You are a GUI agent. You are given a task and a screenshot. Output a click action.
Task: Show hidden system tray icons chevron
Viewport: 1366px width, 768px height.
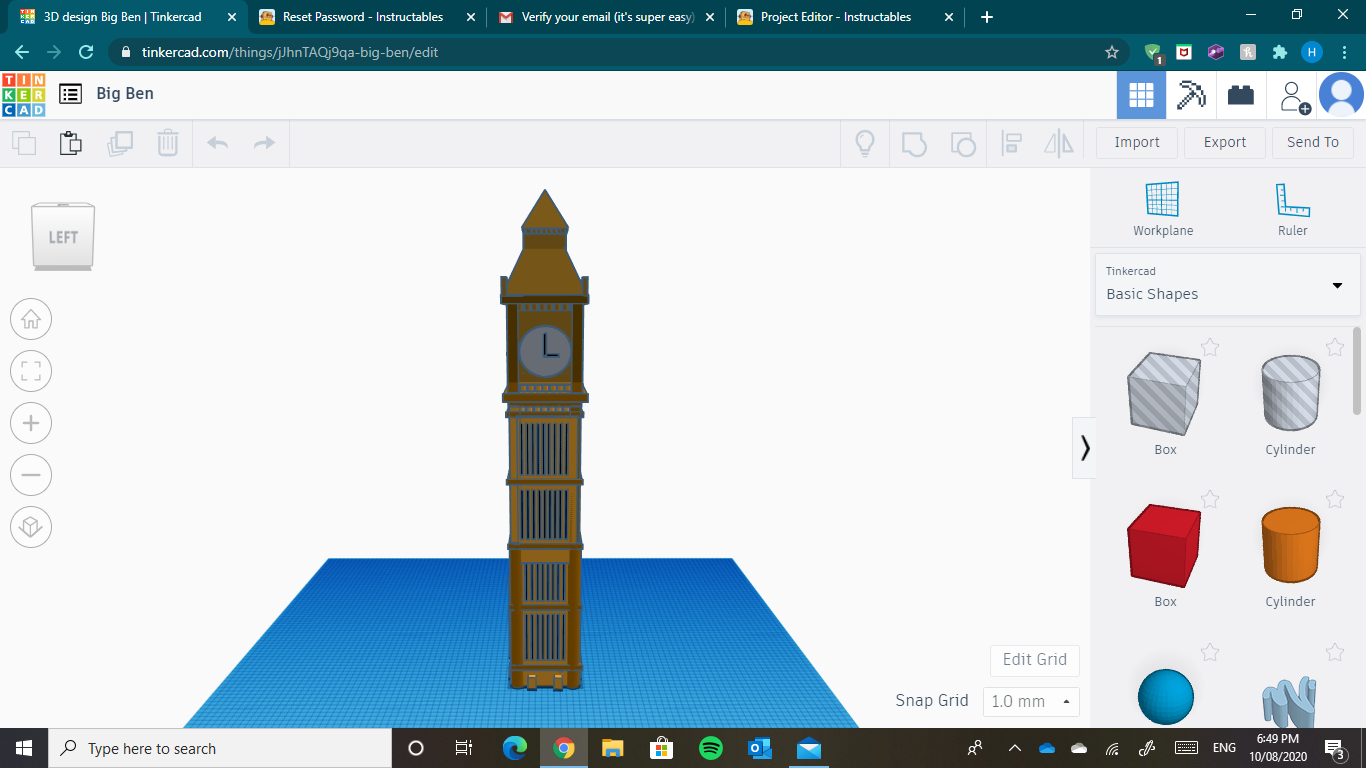(1015, 748)
